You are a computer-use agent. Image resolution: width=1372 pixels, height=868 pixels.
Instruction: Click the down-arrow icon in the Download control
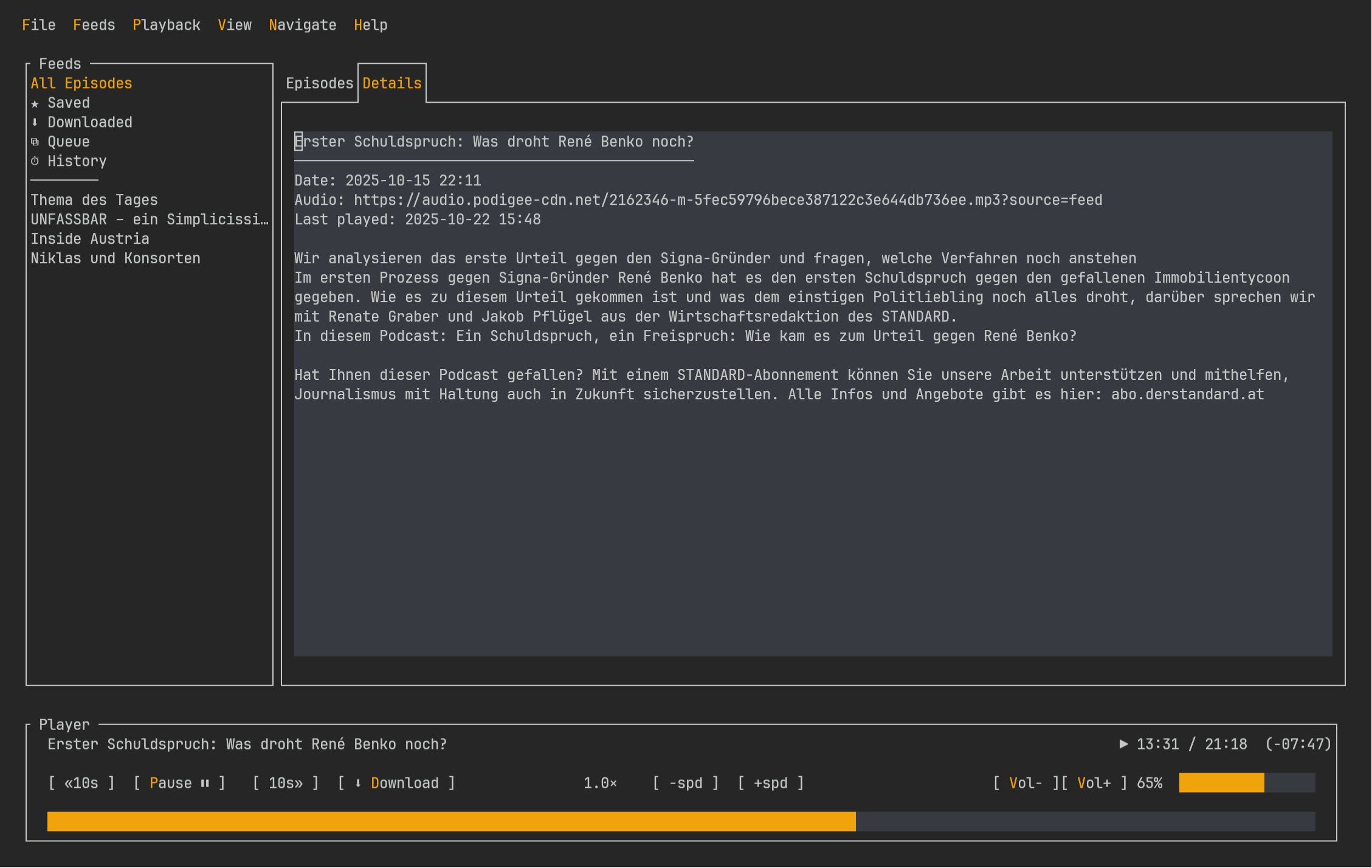(x=359, y=783)
